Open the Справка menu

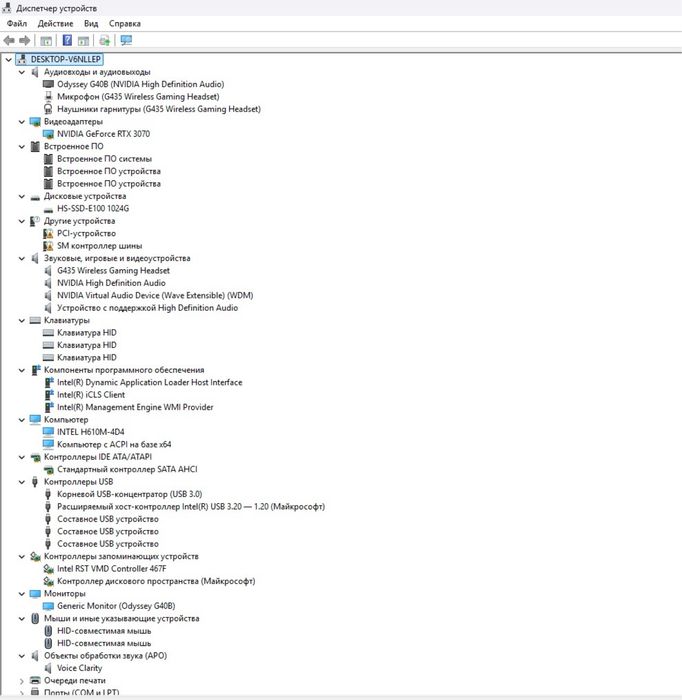[x=125, y=23]
